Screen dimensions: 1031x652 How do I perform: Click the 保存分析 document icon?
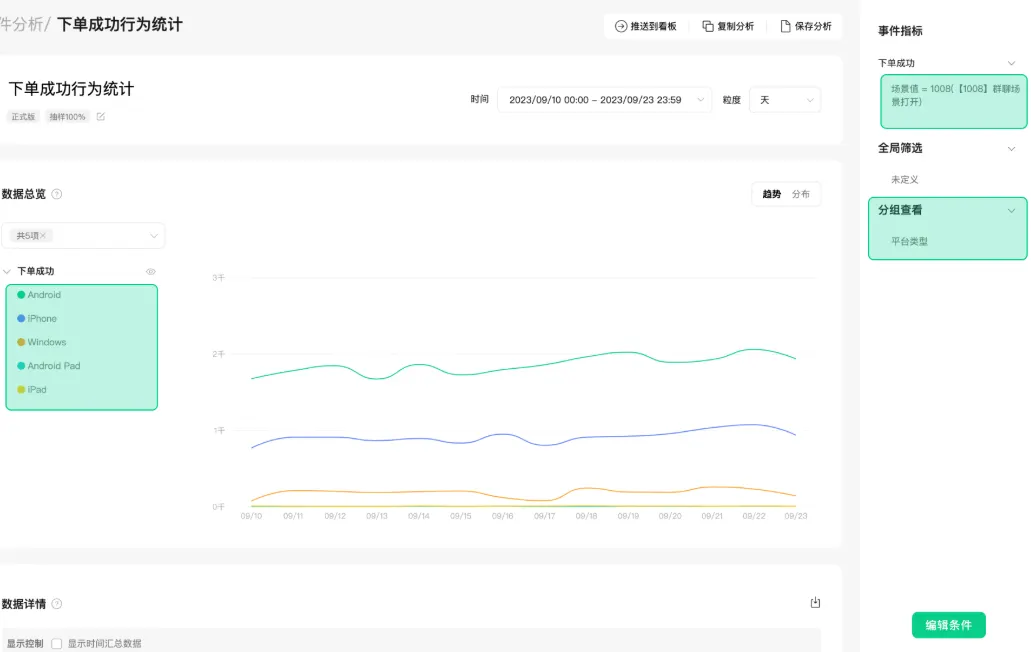coord(785,26)
